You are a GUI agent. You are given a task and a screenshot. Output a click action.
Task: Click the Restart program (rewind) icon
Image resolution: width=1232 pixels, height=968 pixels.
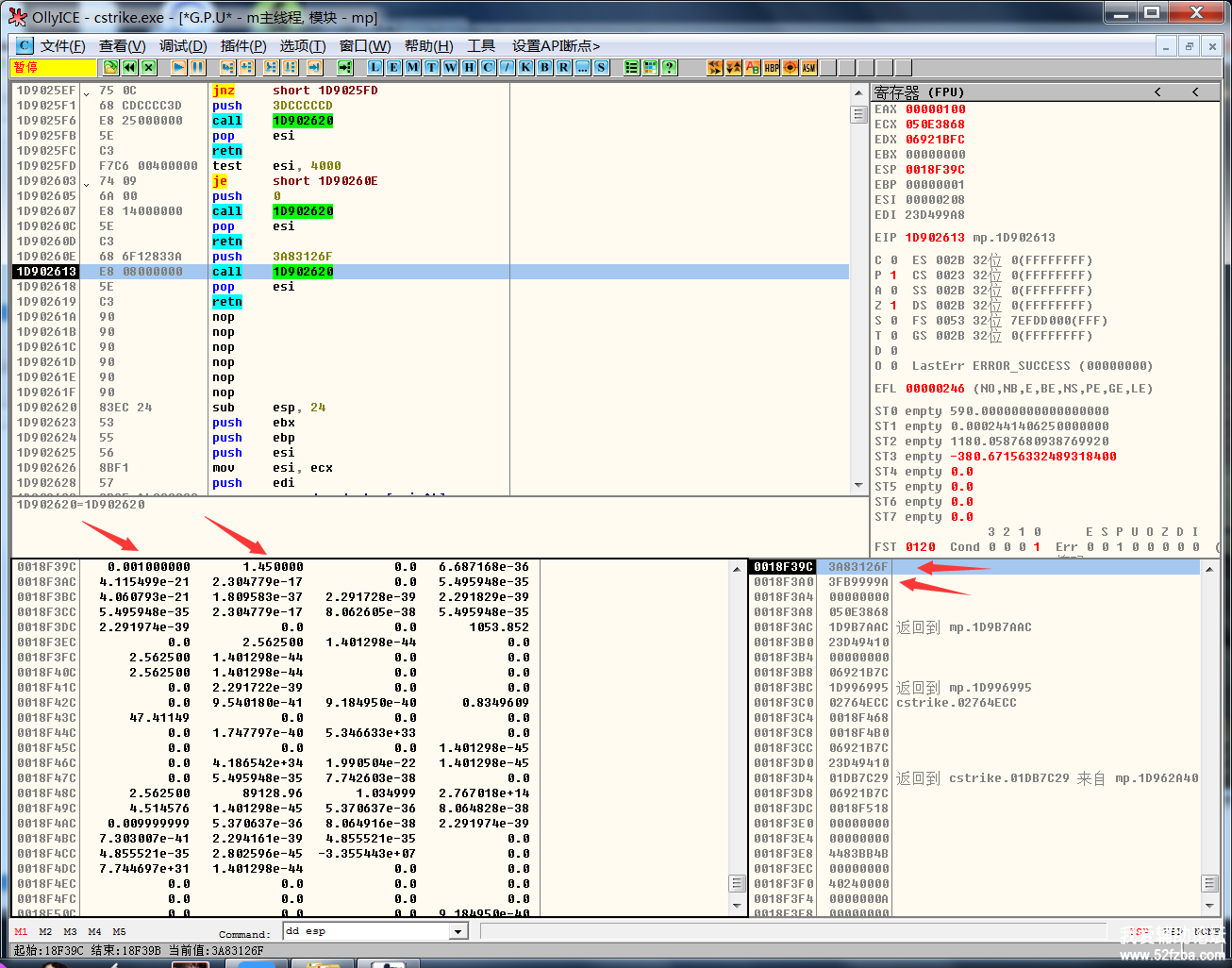coord(129,67)
